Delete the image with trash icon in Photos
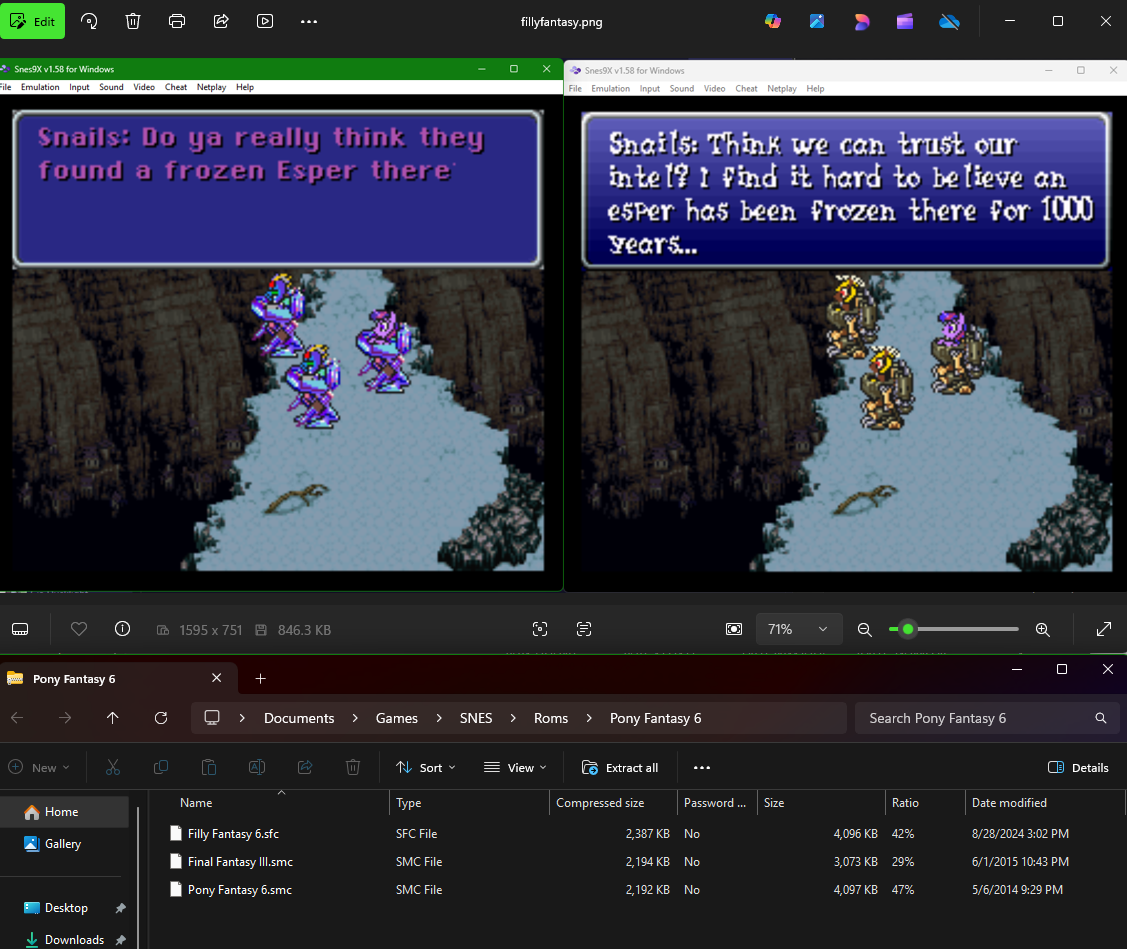This screenshot has height=949, width=1127. (x=133, y=22)
